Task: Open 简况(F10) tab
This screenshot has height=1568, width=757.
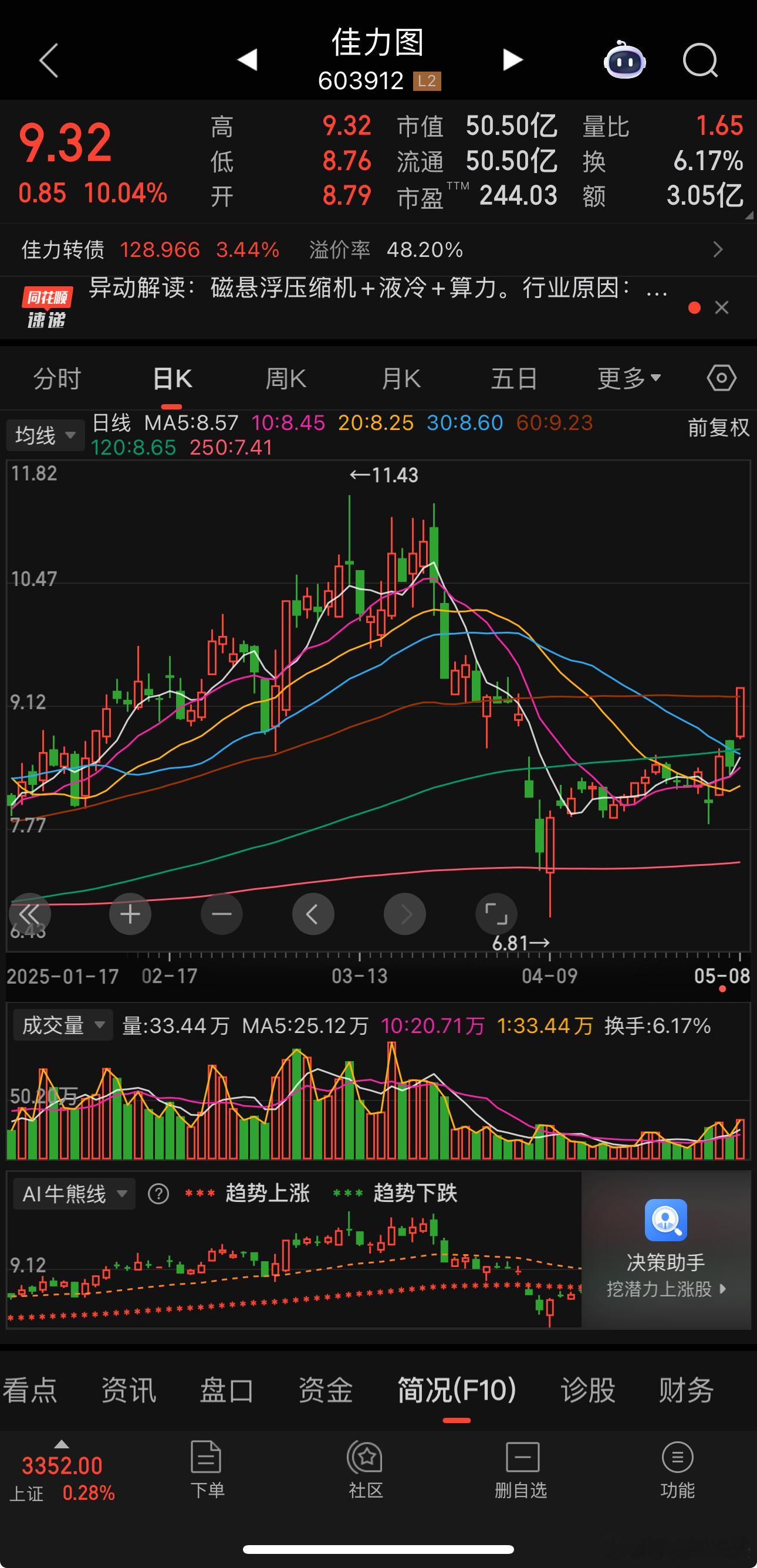Action: click(457, 1390)
